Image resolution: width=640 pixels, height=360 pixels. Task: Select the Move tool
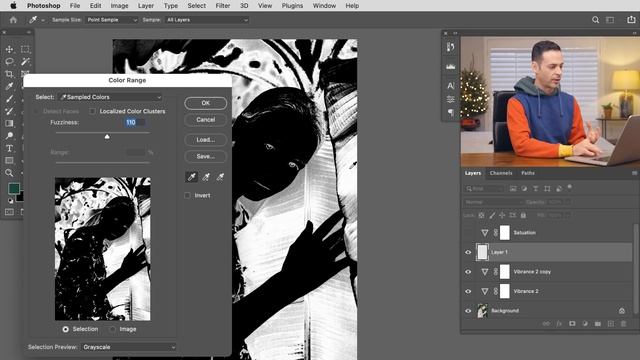pyautogui.click(x=9, y=49)
